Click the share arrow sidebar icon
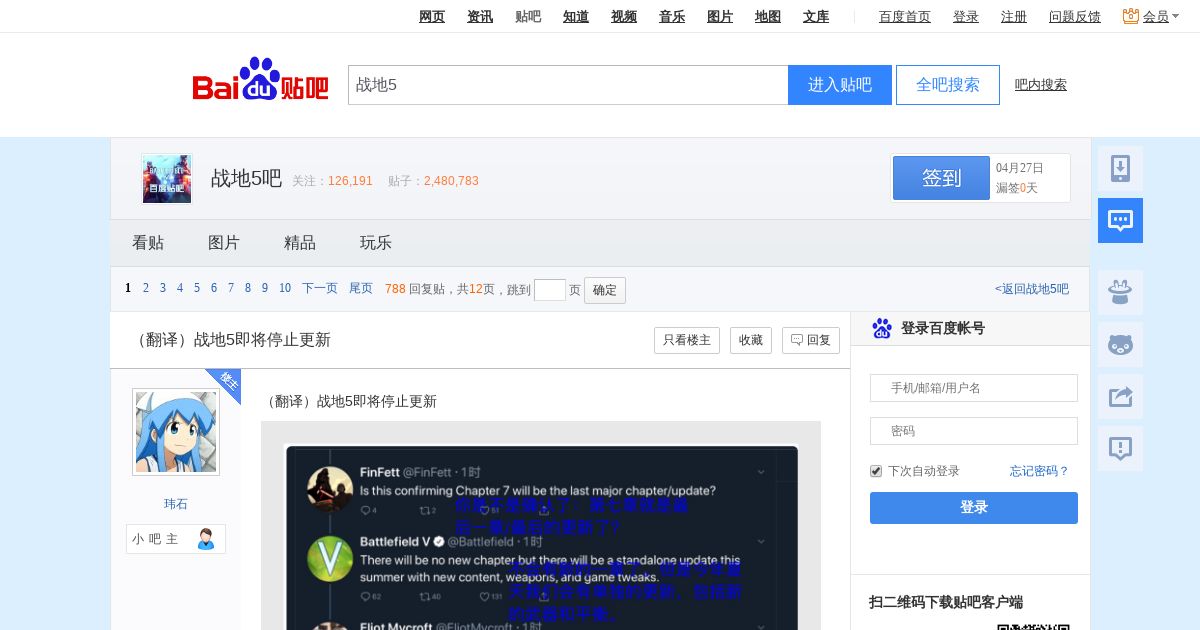Viewport: 1200px width, 630px height. (x=1120, y=397)
